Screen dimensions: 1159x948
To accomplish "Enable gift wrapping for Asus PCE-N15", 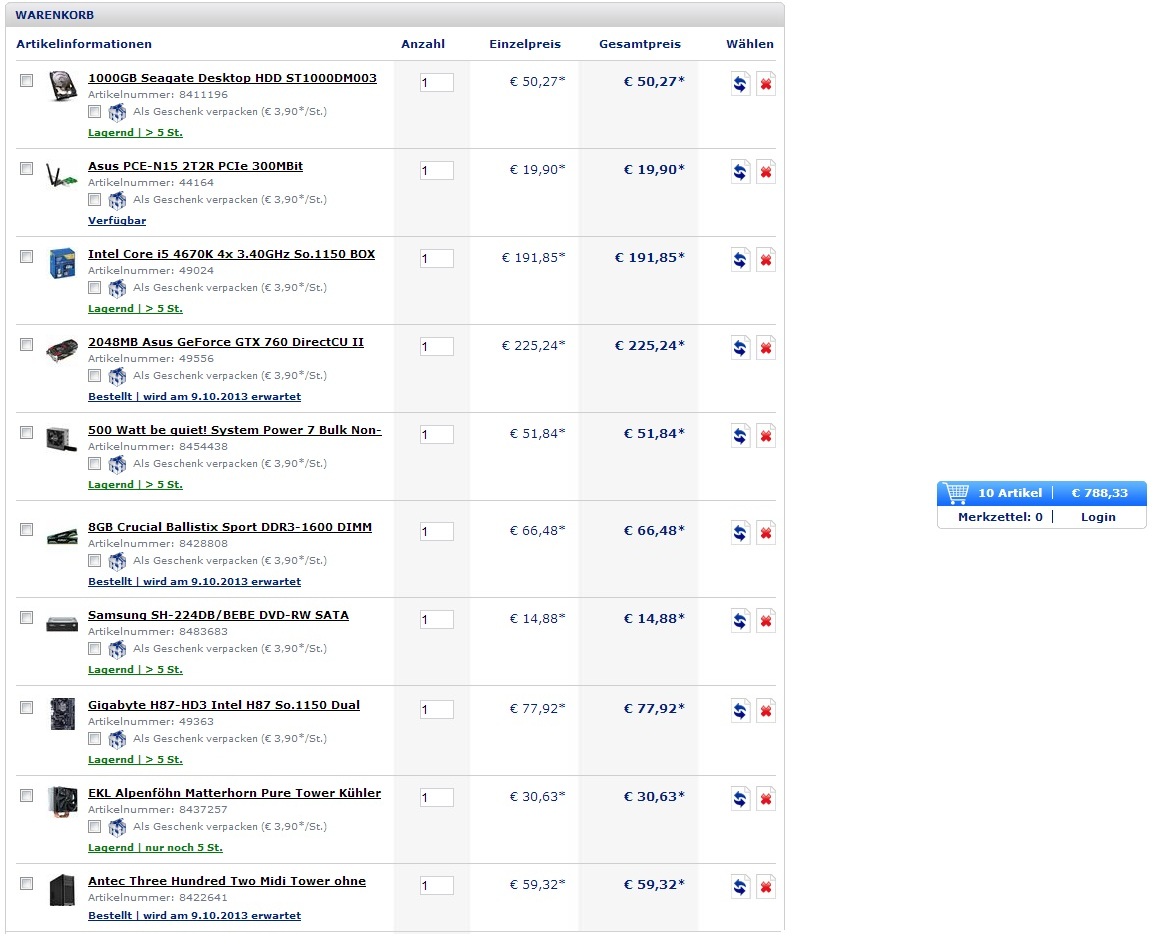I will pos(95,200).
